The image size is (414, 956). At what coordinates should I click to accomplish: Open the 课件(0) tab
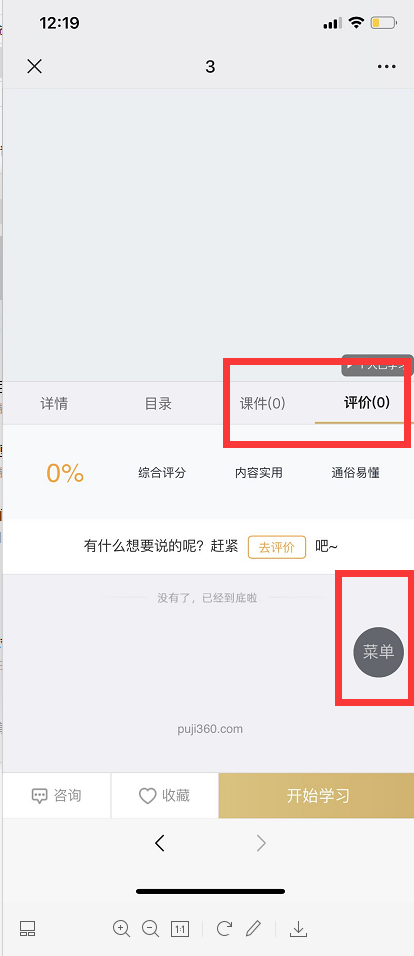[x=263, y=404]
